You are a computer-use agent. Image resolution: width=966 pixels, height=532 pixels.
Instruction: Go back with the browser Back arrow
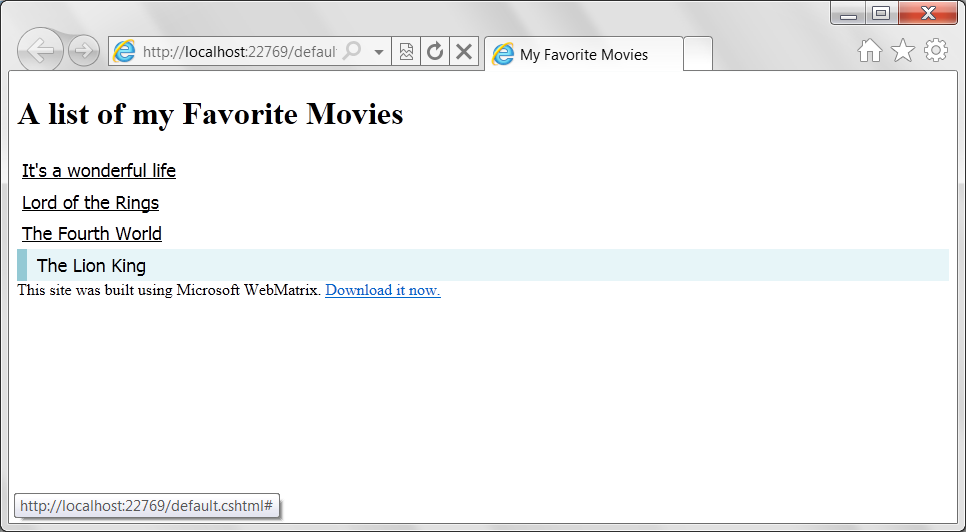[x=40, y=50]
